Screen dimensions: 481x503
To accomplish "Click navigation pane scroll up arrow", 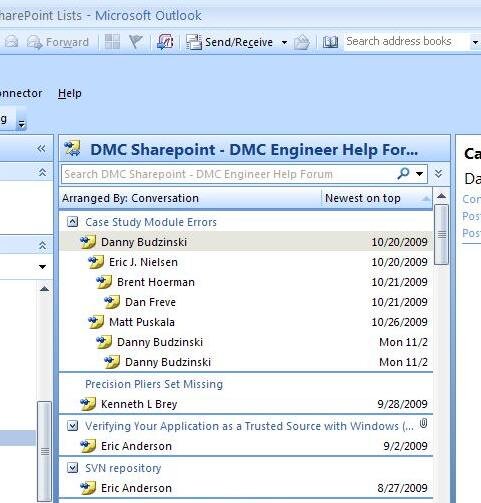I will [44, 289].
